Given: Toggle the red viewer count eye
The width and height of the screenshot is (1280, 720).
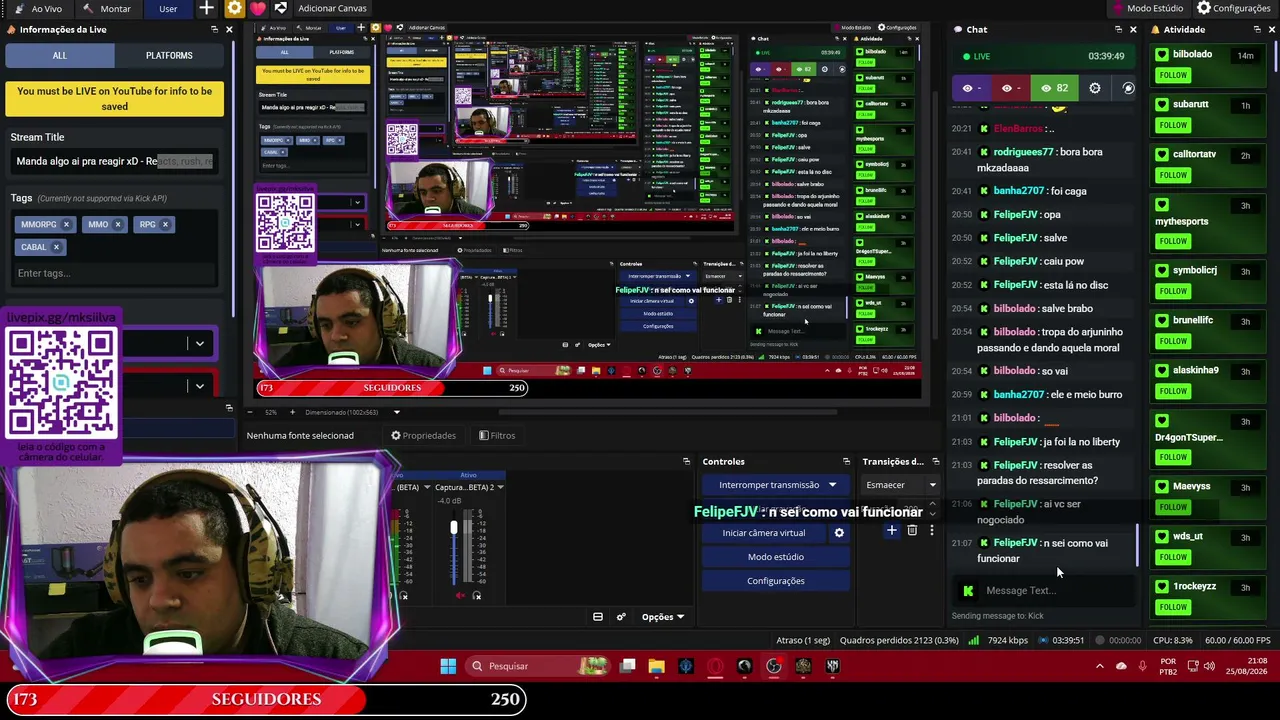Looking at the screenshot, I should pyautogui.click(x=1007, y=88).
